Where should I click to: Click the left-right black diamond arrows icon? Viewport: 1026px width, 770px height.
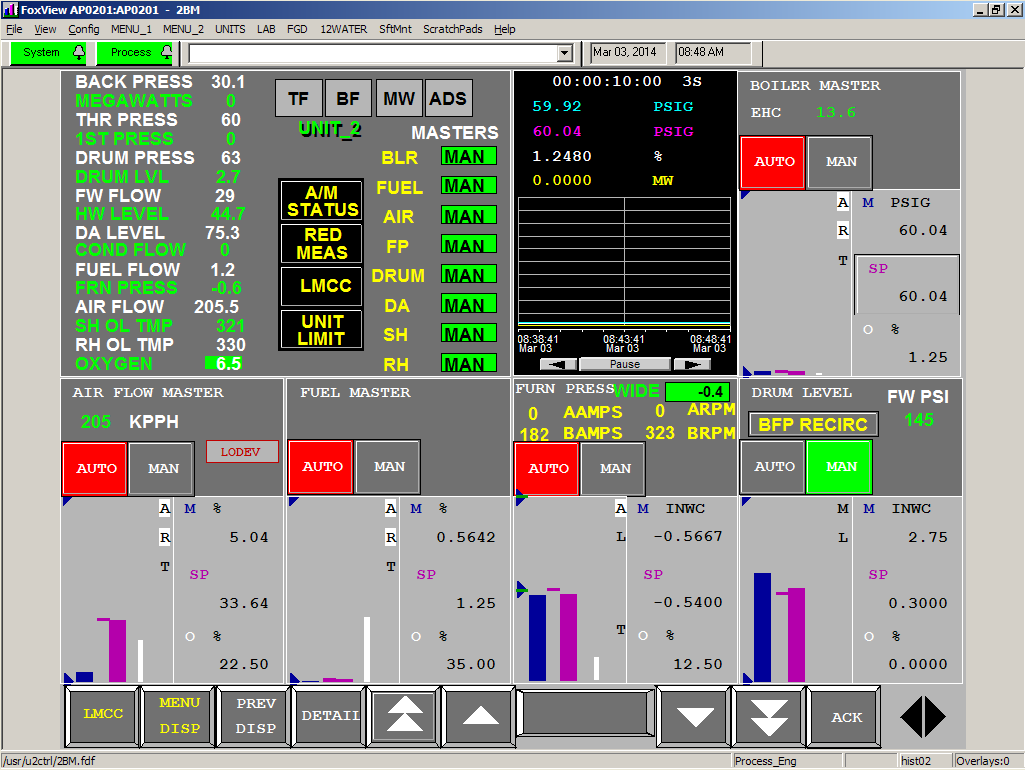pos(922,716)
